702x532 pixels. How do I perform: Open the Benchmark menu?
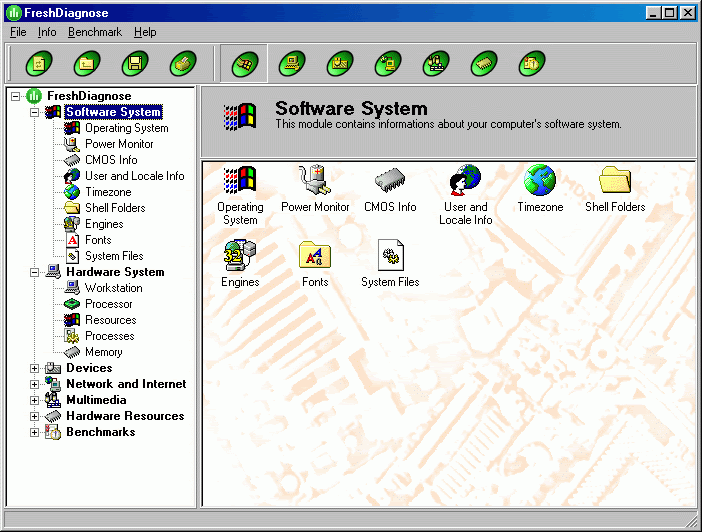tap(95, 32)
